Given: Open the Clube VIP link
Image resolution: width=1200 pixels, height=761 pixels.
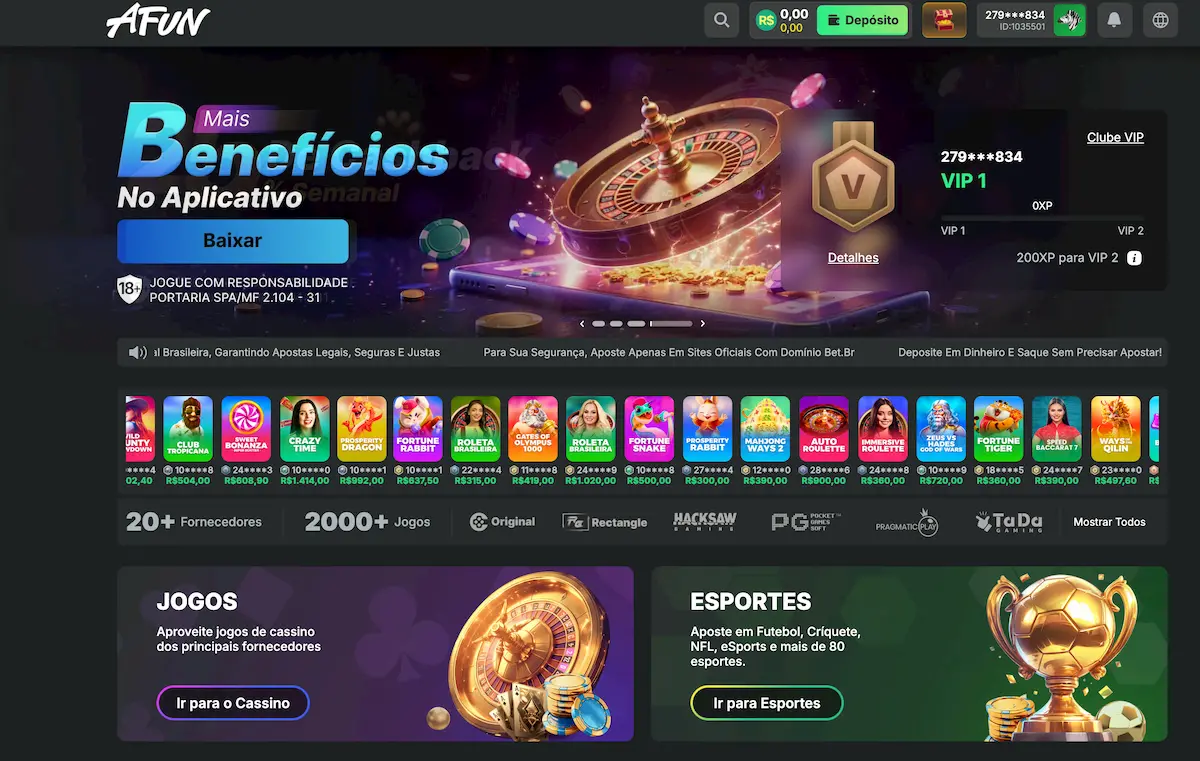Looking at the screenshot, I should pos(1115,138).
